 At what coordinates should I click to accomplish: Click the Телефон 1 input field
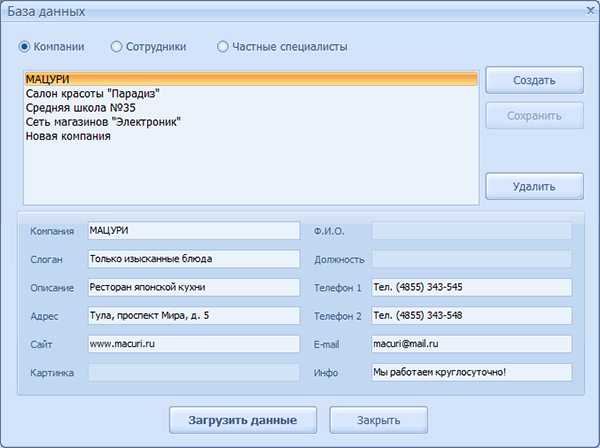[x=471, y=287]
